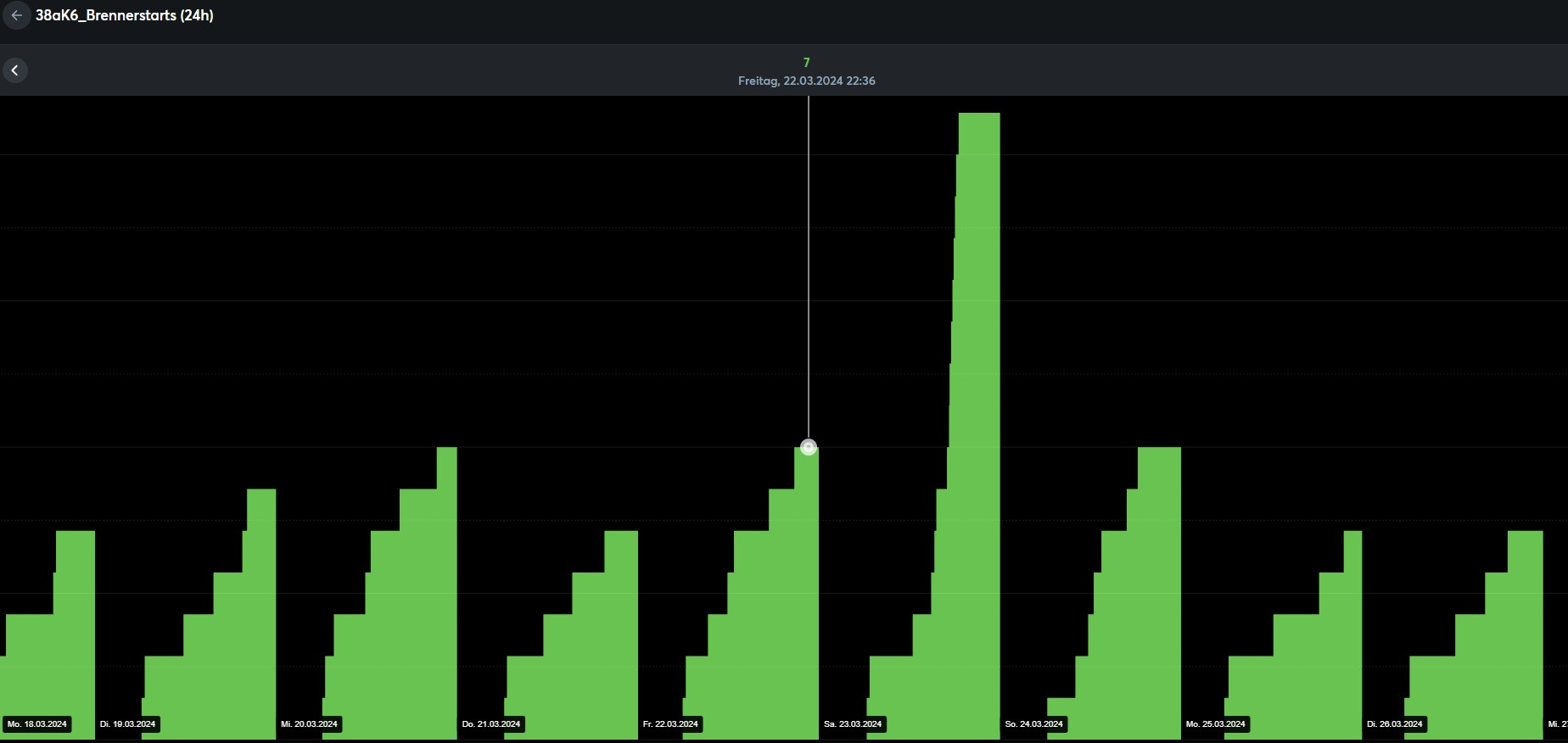This screenshot has width=1568, height=743.
Task: Select the Mo. 18.03.2024 date label
Action: tap(37, 724)
